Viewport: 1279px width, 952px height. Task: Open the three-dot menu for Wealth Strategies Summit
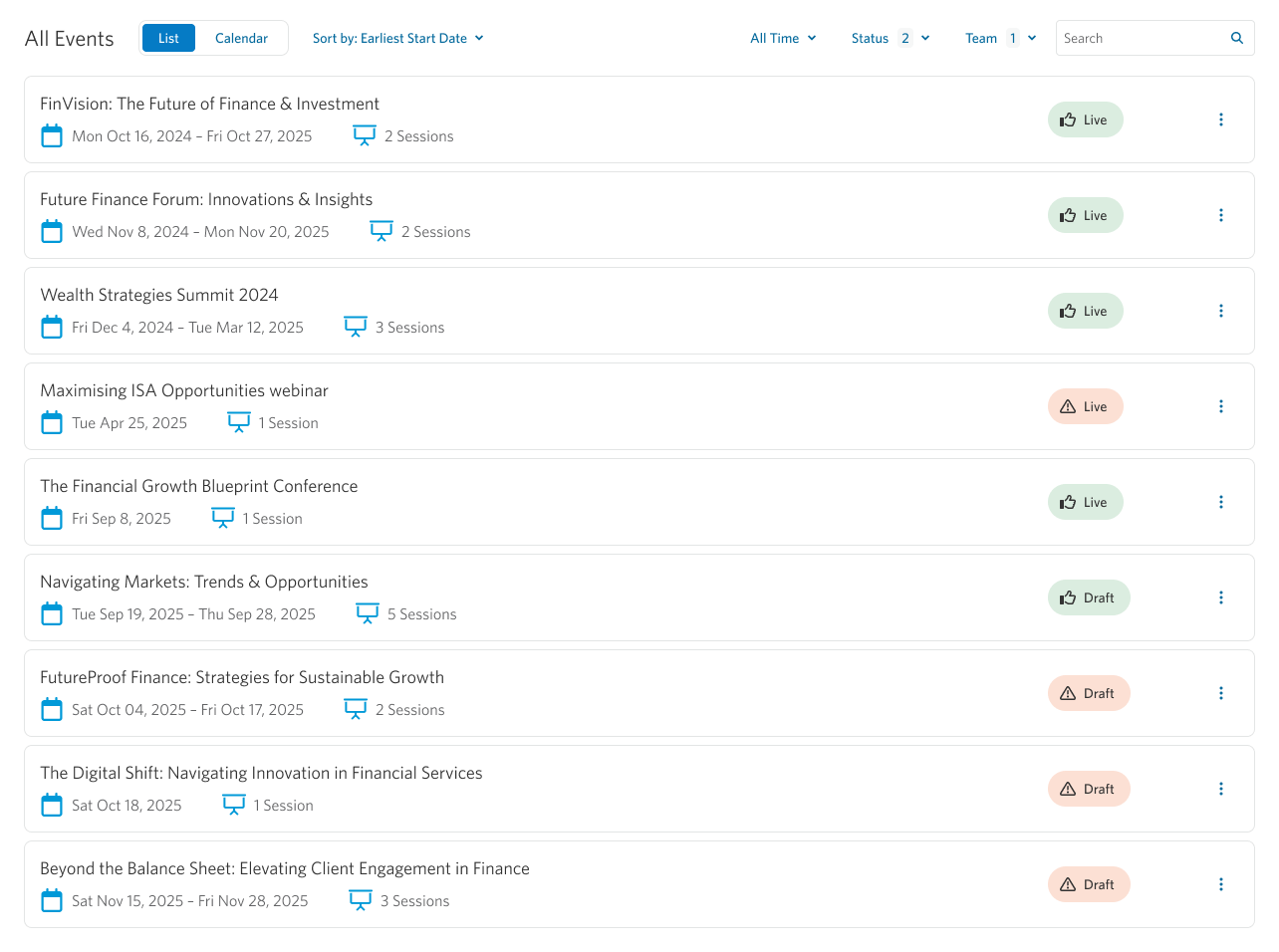(1221, 311)
